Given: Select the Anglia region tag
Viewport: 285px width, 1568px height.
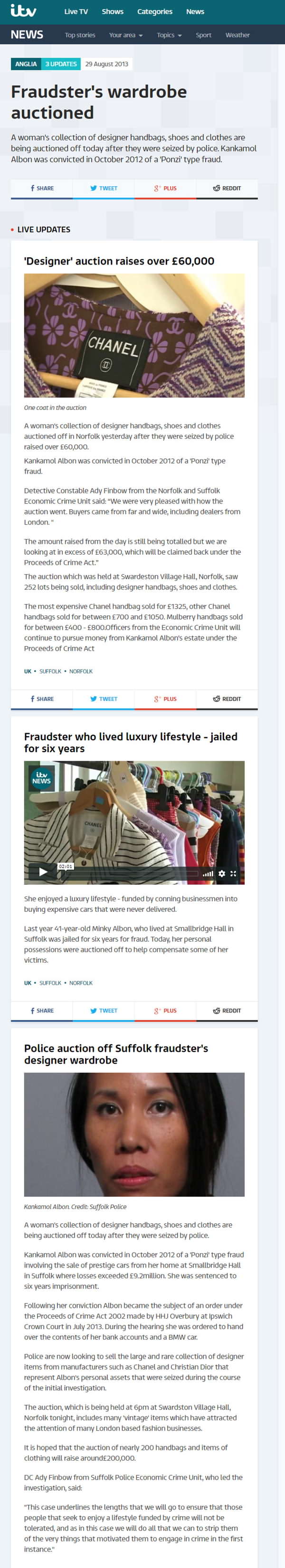Looking at the screenshot, I should pos(26,64).
